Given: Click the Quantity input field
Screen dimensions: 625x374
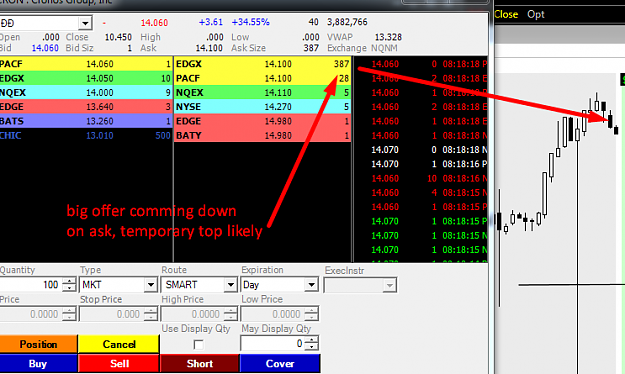Looking at the screenshot, I should 31,285.
